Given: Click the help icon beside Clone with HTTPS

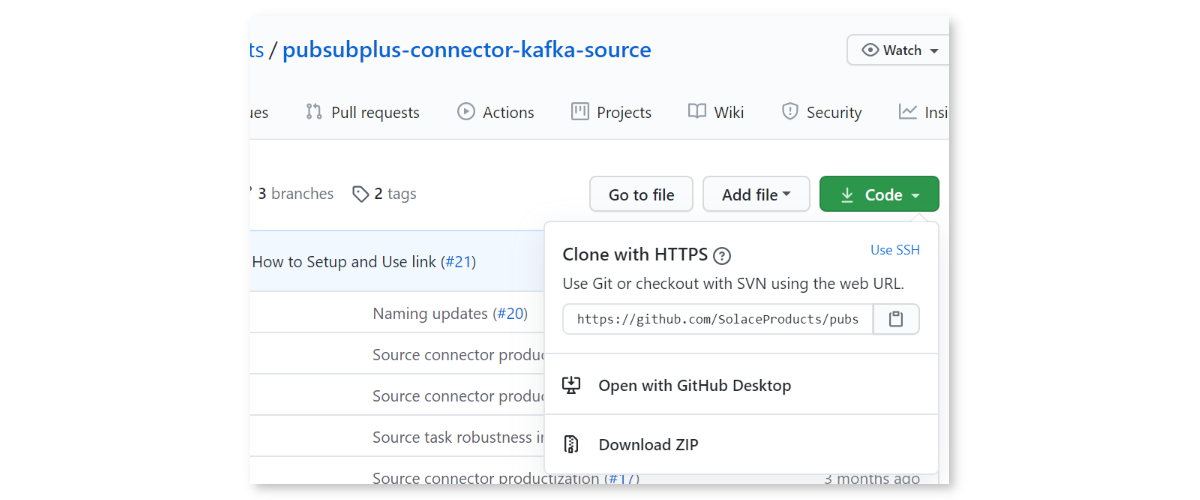Looking at the screenshot, I should [722, 255].
